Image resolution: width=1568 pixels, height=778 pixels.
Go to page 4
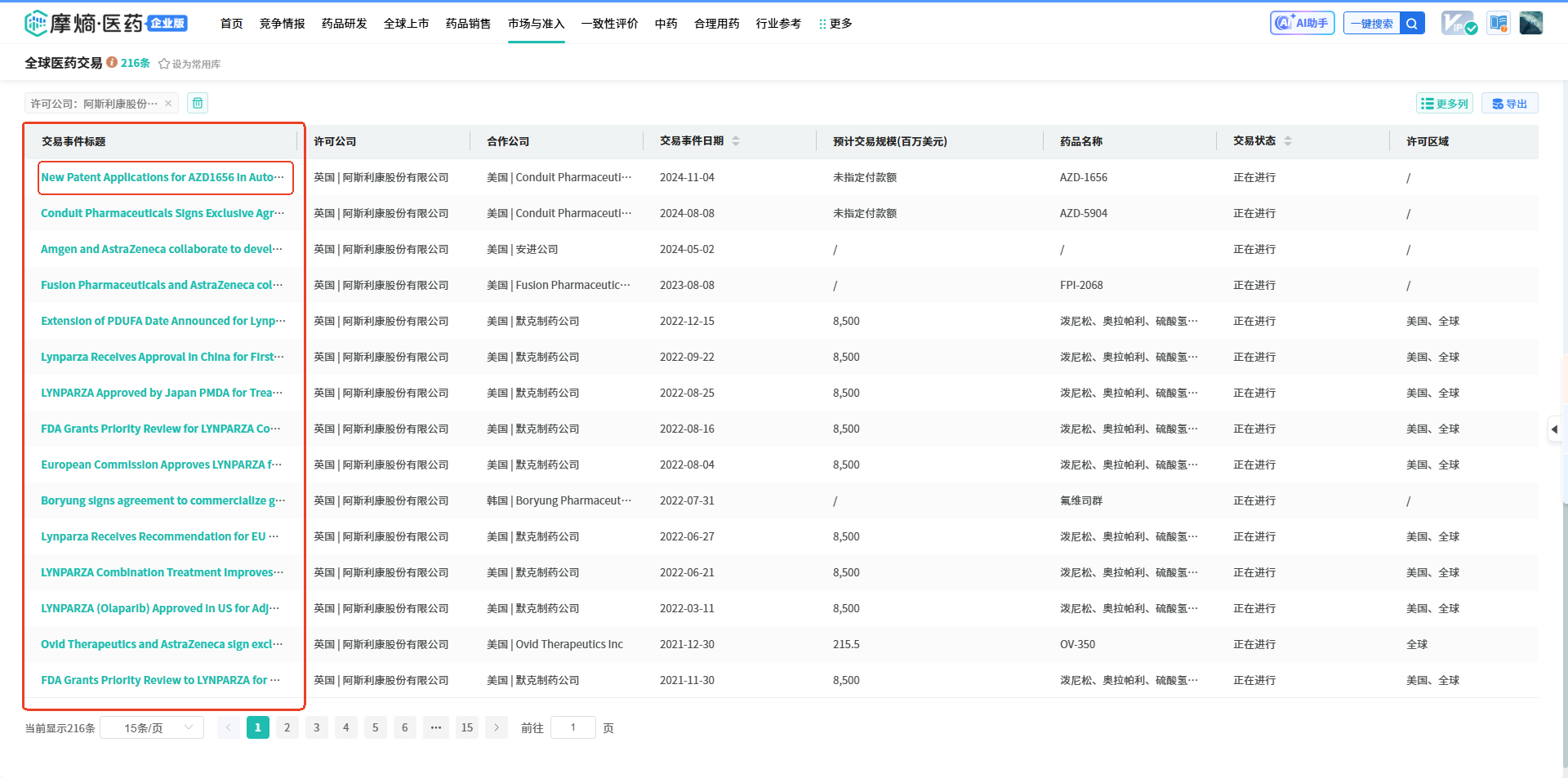346,727
